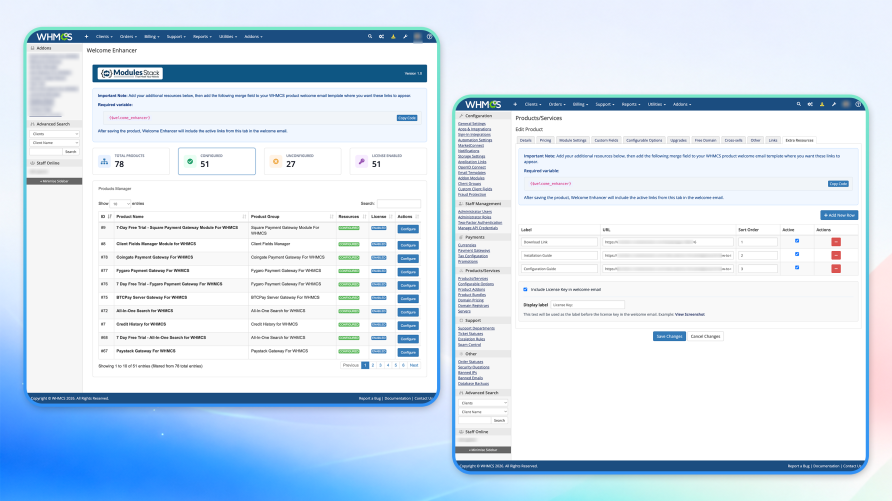Open the wrench setup icon in right window
892x501 pixels.
tap(834, 104)
